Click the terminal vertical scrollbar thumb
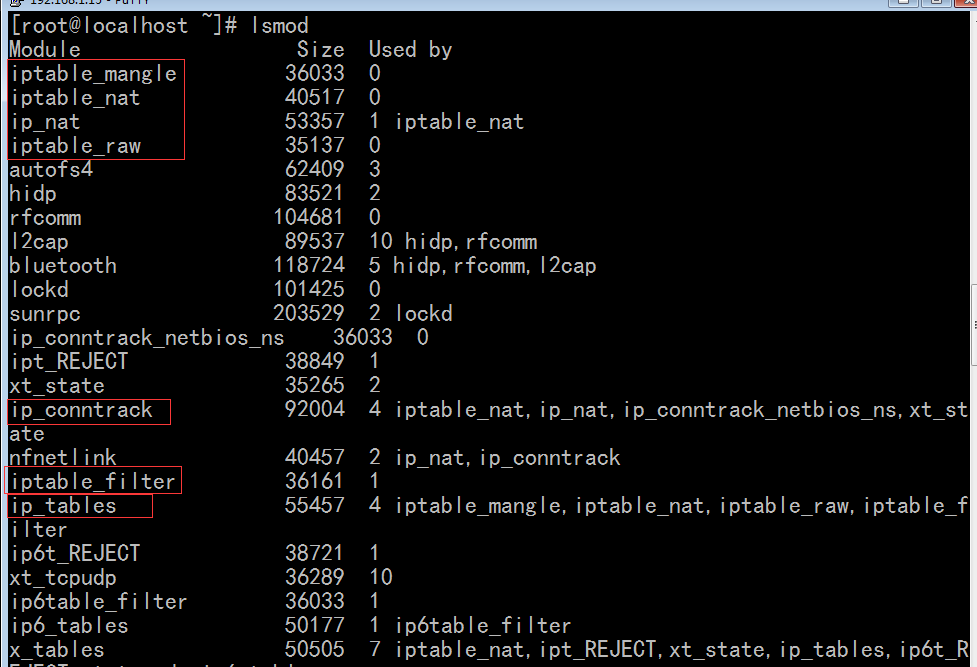This screenshot has height=667, width=977. point(974,324)
